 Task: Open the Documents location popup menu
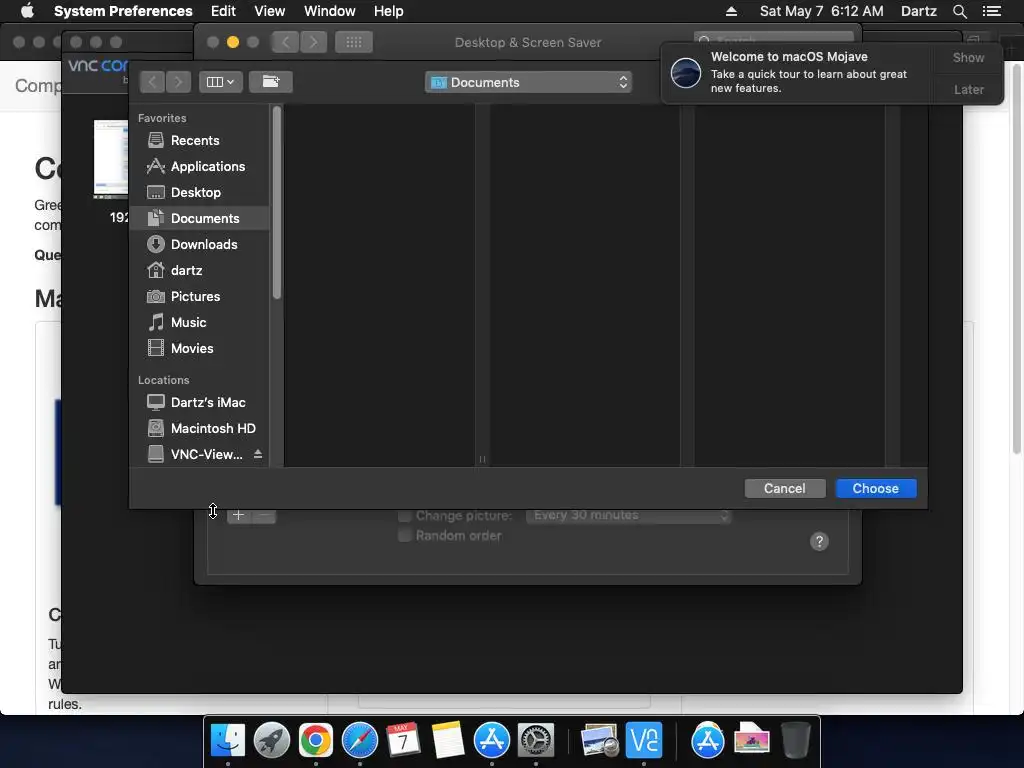[528, 82]
